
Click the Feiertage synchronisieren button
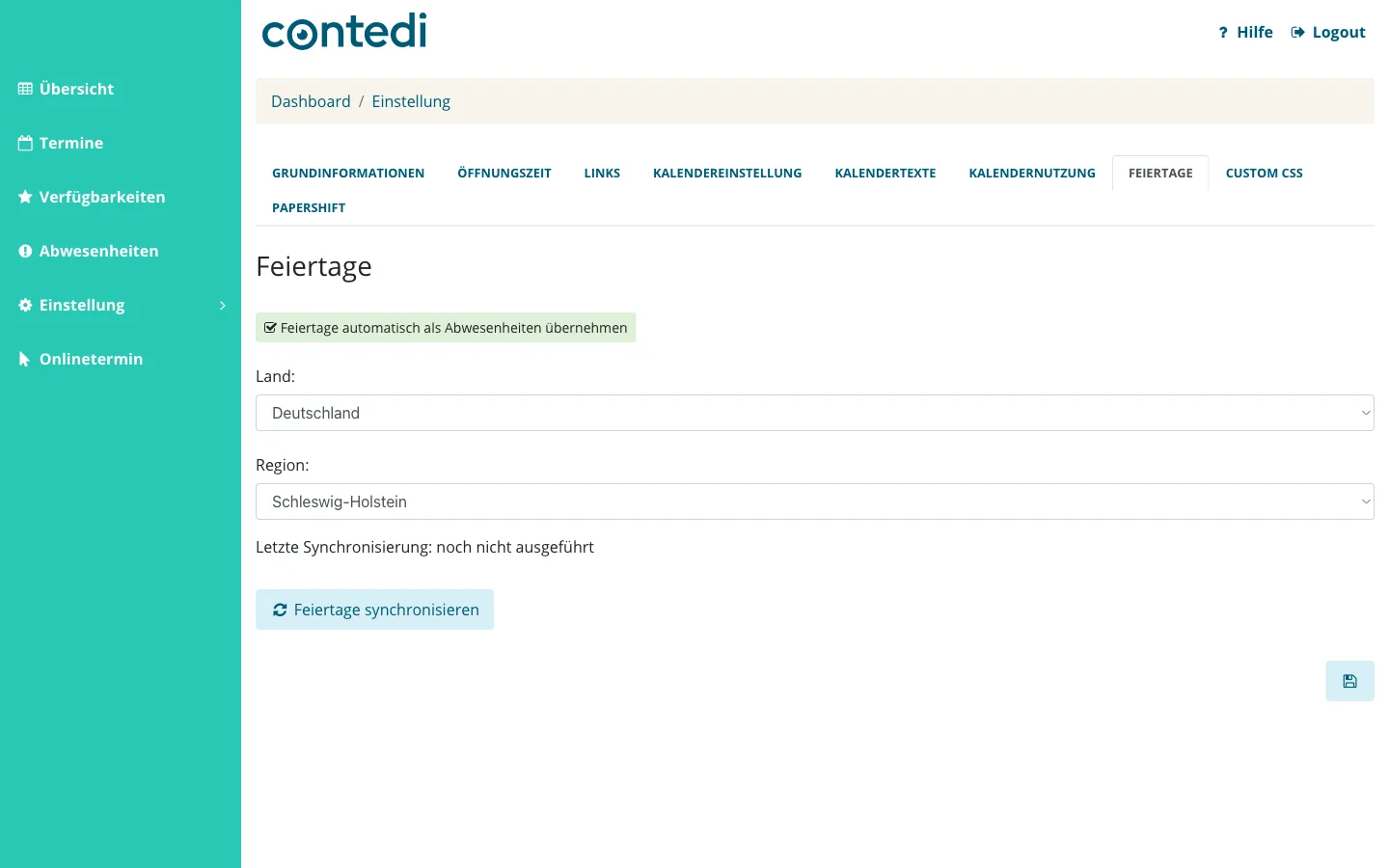click(374, 610)
